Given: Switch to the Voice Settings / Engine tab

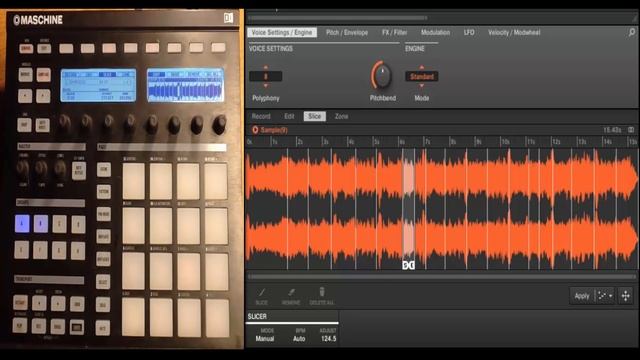Looking at the screenshot, I should 282,32.
